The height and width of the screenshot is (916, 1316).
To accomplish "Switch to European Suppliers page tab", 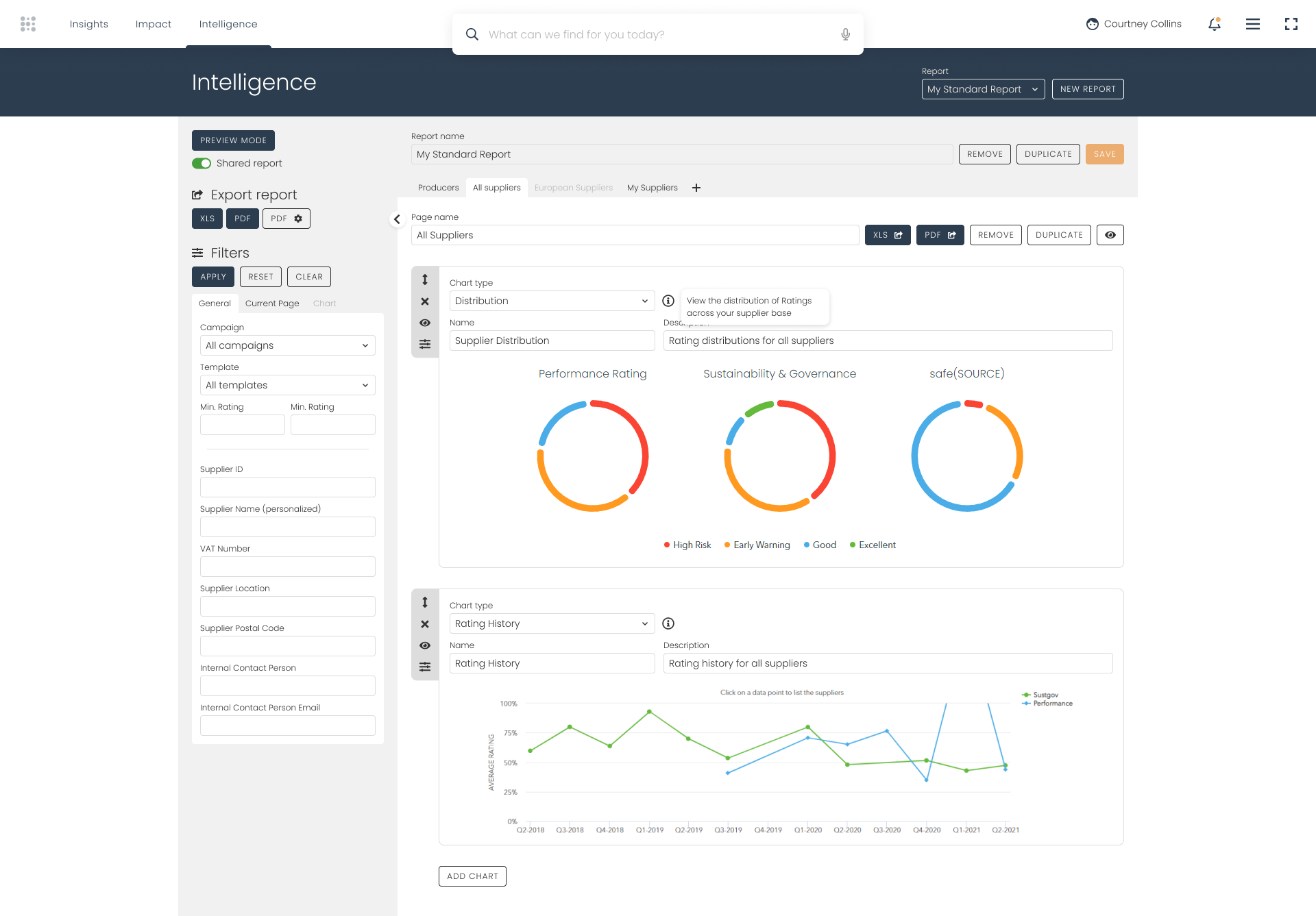I will coord(574,188).
